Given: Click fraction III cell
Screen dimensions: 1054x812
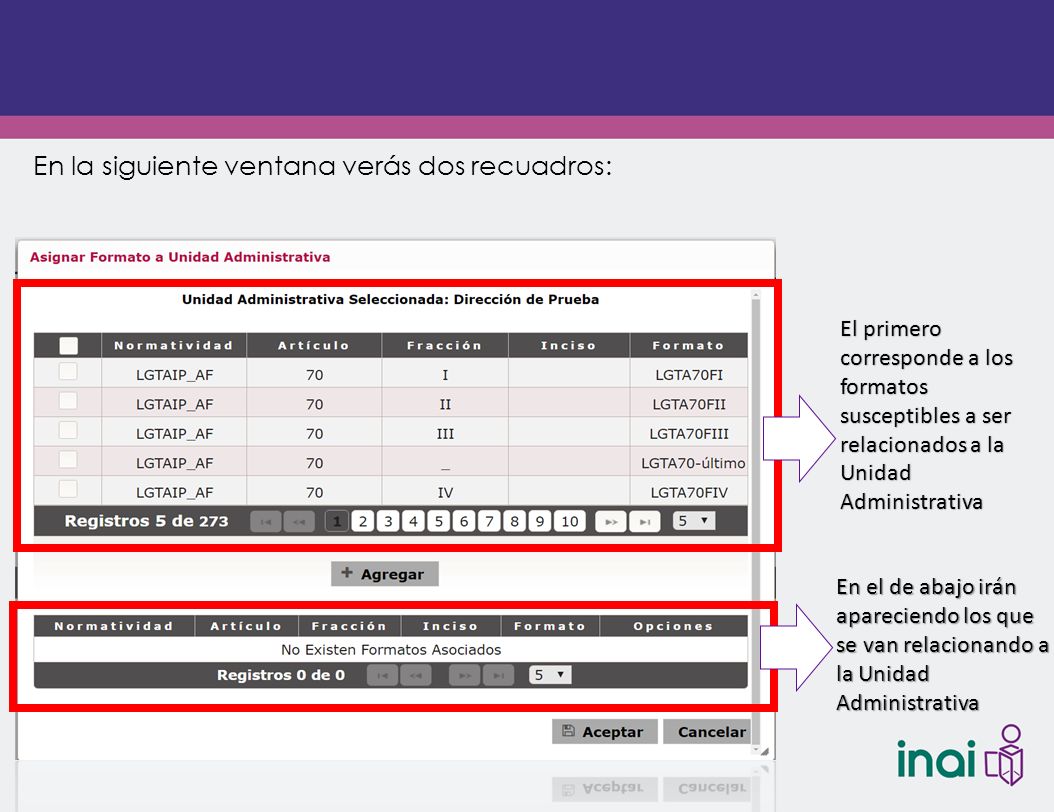Looking at the screenshot, I should (x=445, y=434).
